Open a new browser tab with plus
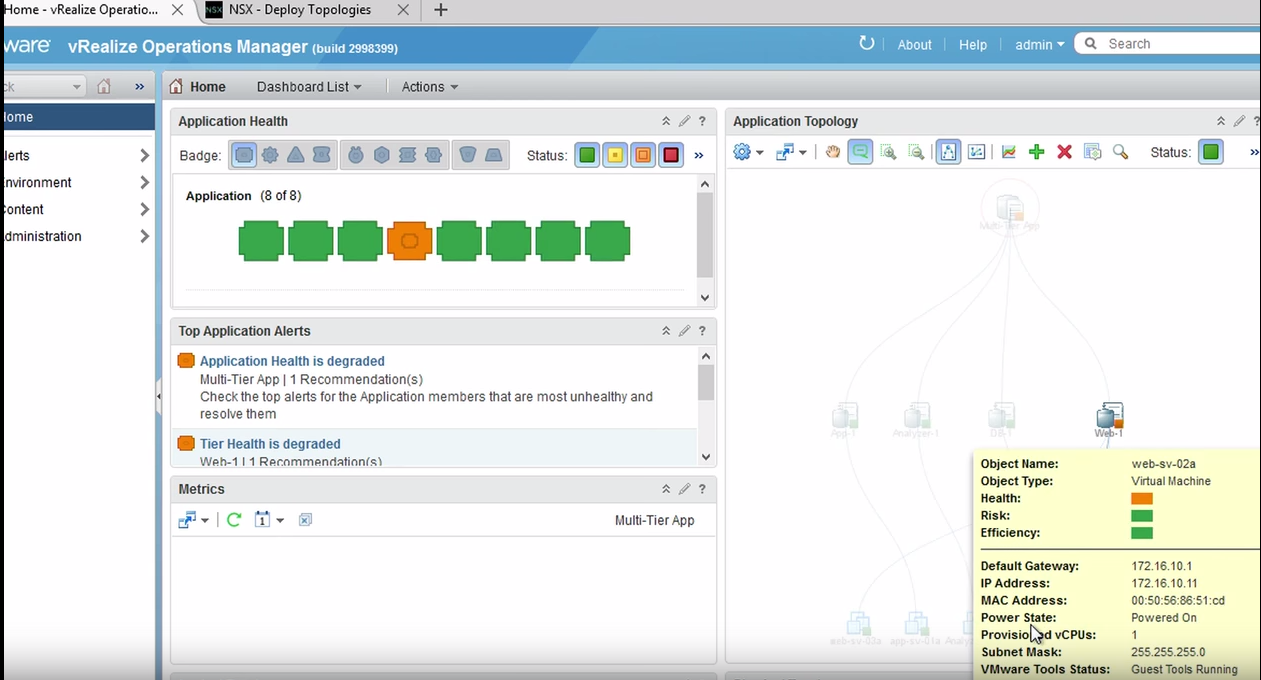 (441, 10)
